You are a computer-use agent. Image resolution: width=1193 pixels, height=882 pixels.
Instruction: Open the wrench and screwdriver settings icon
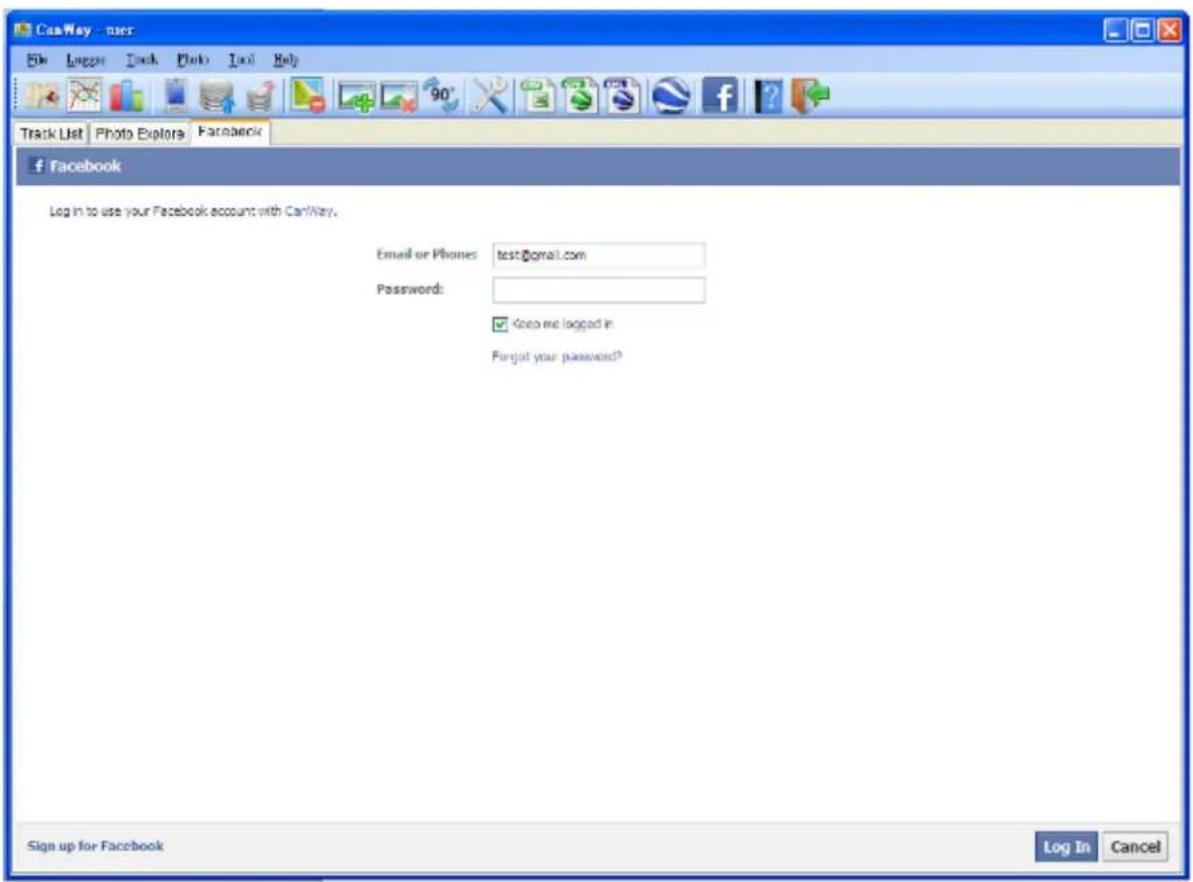[x=489, y=96]
